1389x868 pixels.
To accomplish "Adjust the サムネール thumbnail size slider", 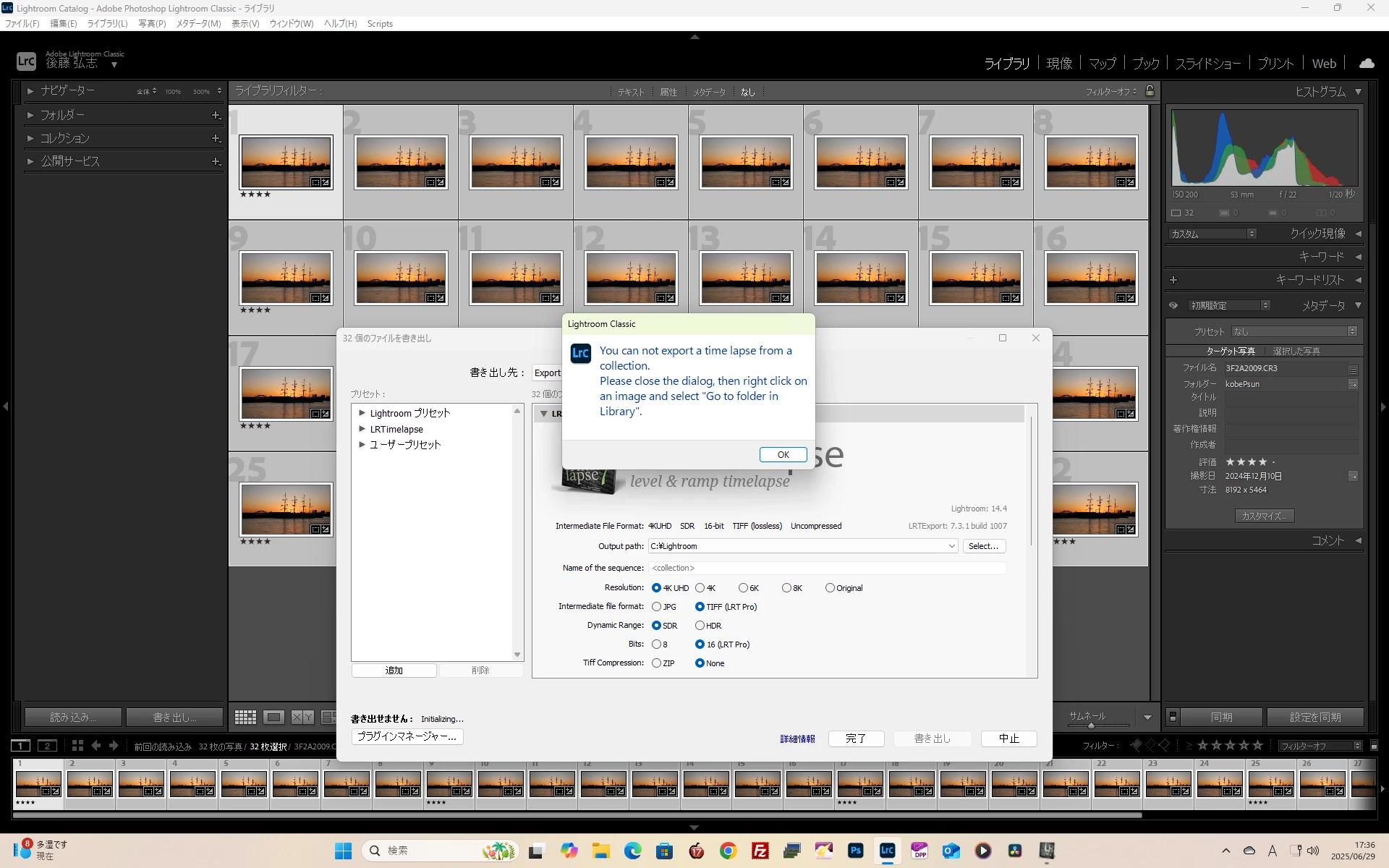I will tap(1091, 725).
